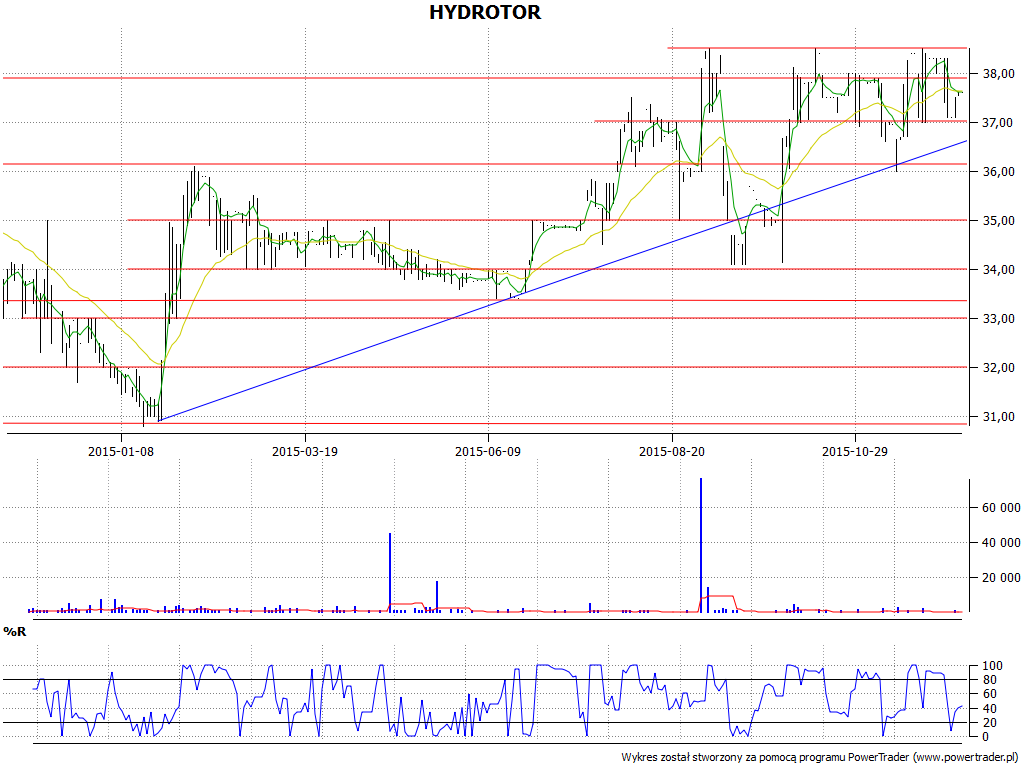Click the 34,00 price axis label
The width and height of the screenshot is (1024, 768).
[999, 270]
